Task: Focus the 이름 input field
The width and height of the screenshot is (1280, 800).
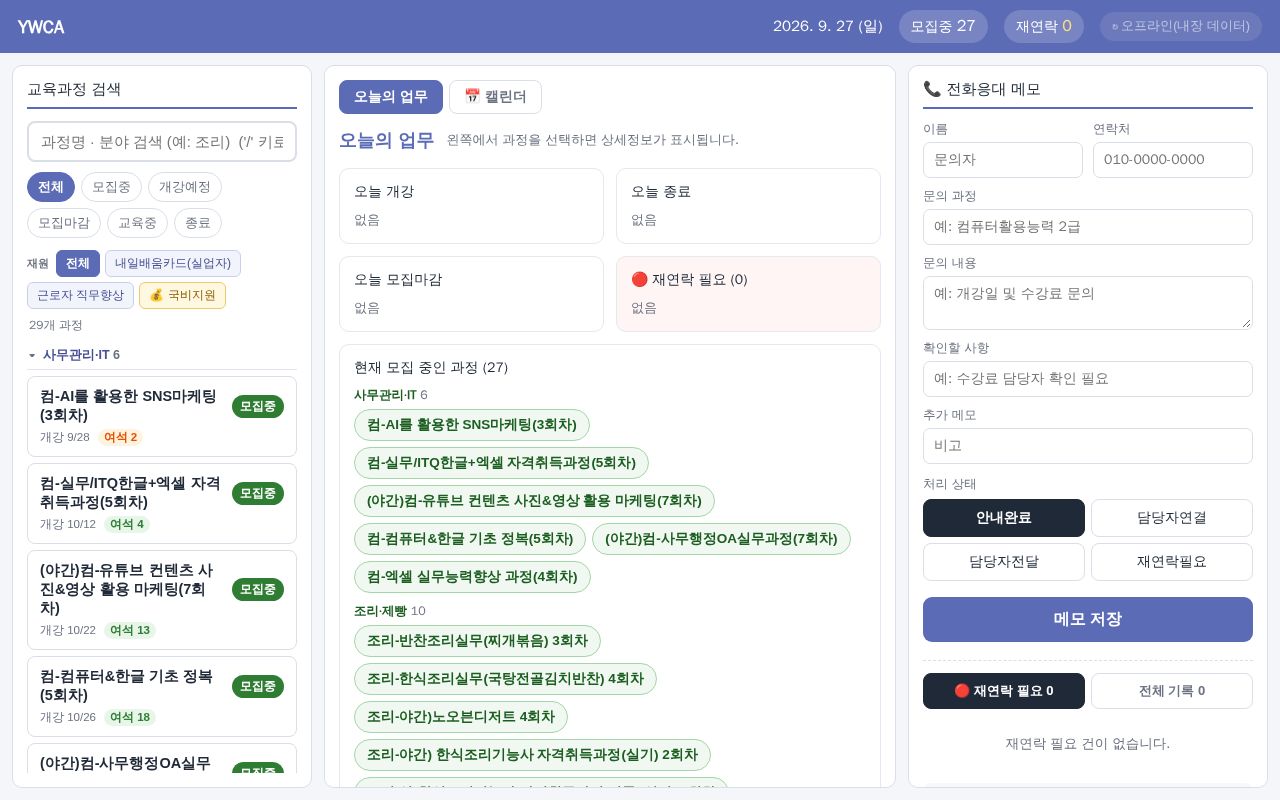Action: (1003, 160)
